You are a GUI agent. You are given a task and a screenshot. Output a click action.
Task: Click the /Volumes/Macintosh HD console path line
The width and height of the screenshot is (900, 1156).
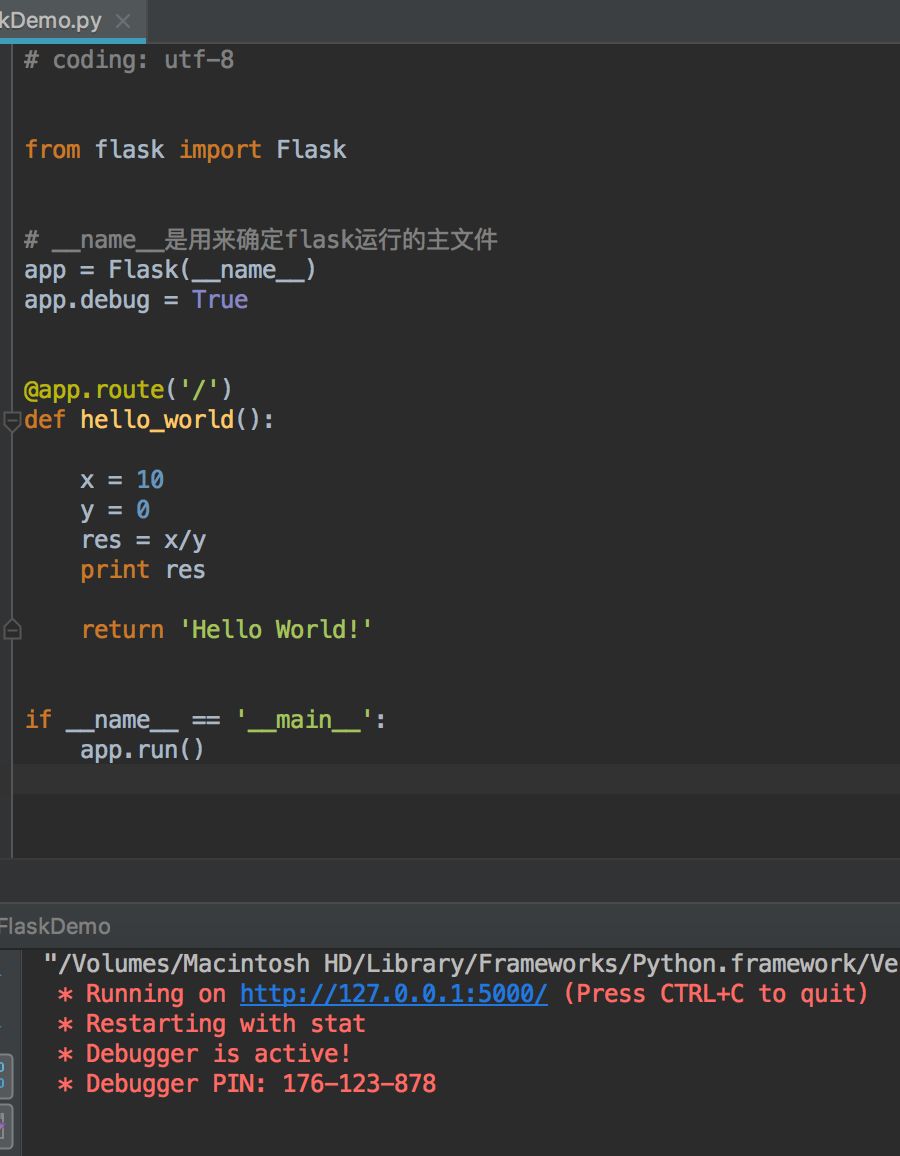pyautogui.click(x=471, y=964)
